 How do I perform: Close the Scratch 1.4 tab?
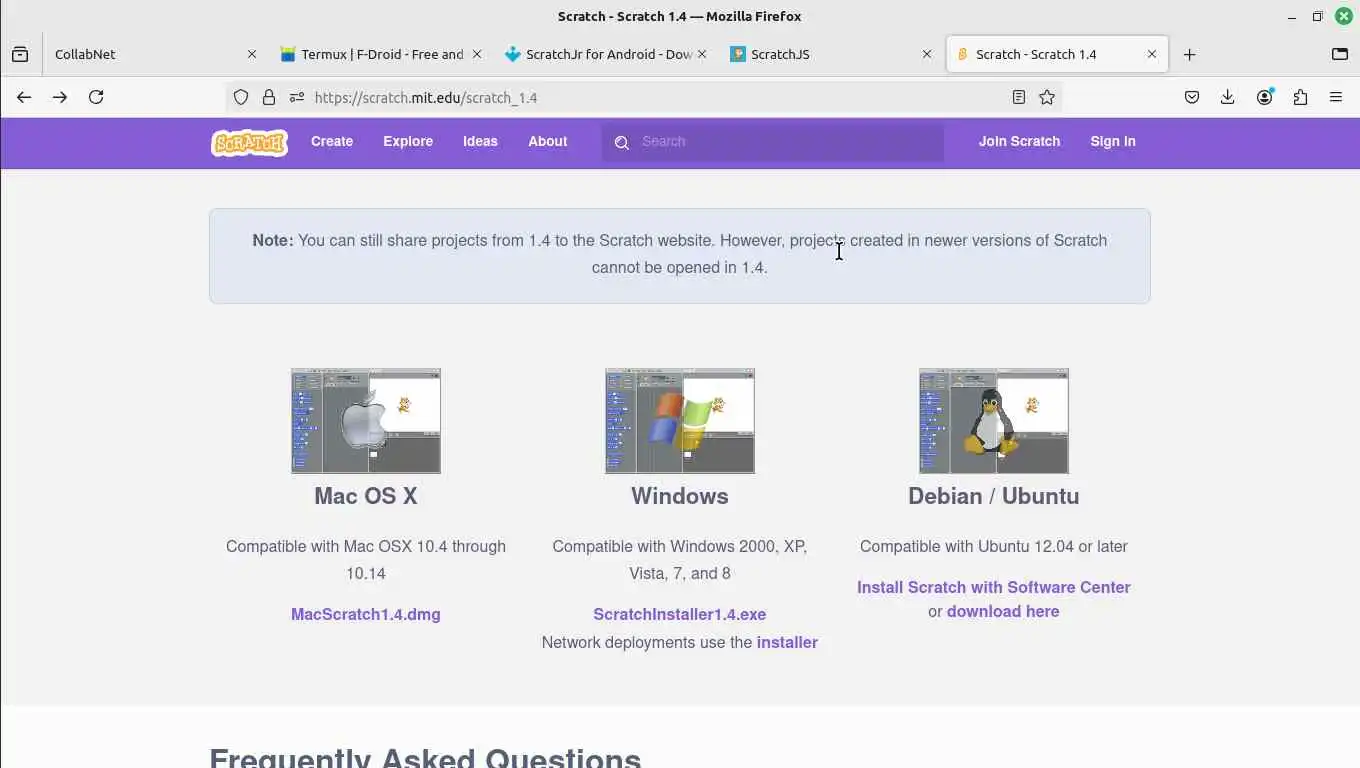coord(1152,54)
